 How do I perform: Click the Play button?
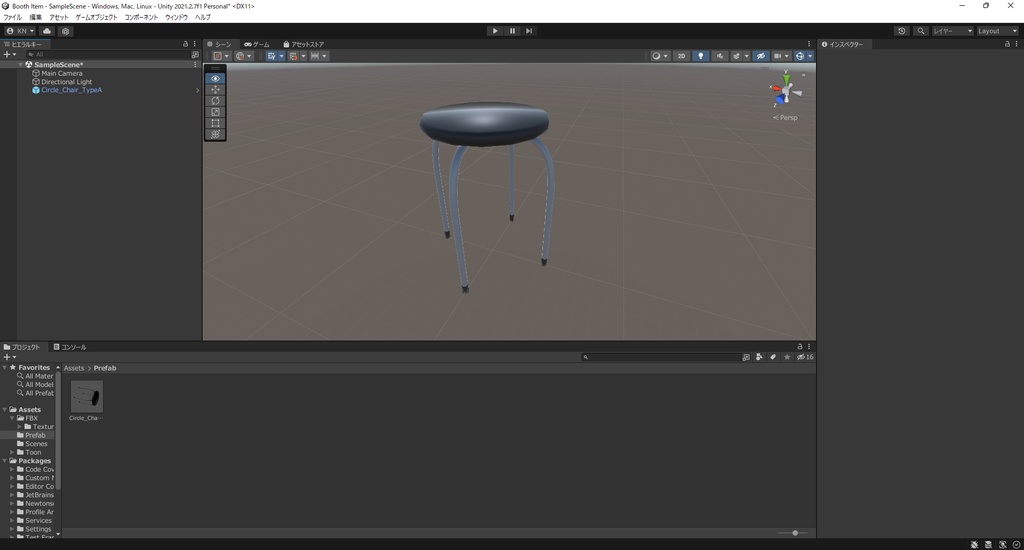click(x=495, y=31)
